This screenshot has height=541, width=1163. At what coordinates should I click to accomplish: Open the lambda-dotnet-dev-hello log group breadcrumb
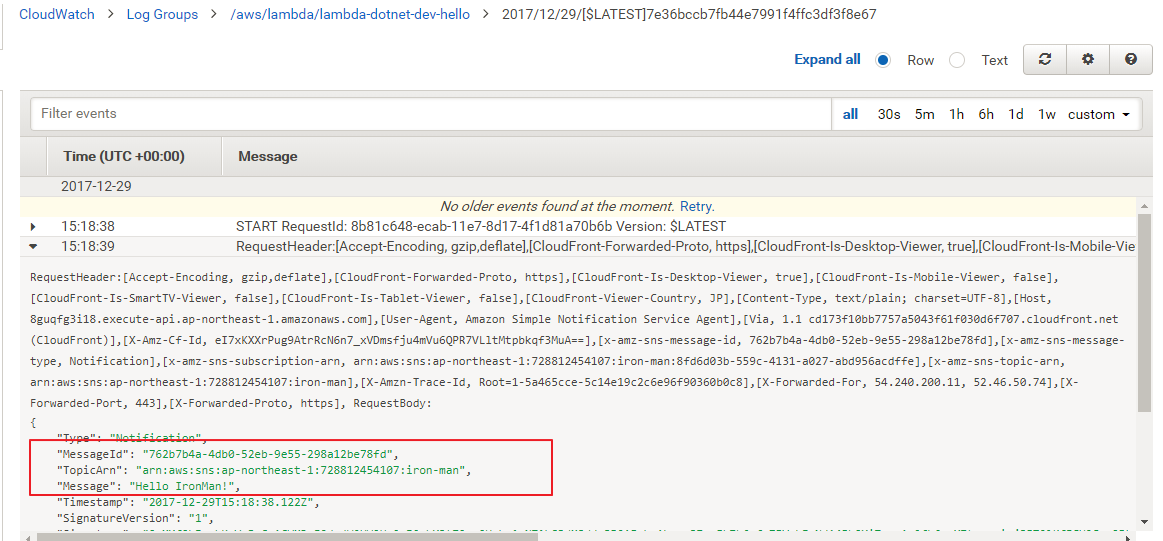pyautogui.click(x=350, y=14)
